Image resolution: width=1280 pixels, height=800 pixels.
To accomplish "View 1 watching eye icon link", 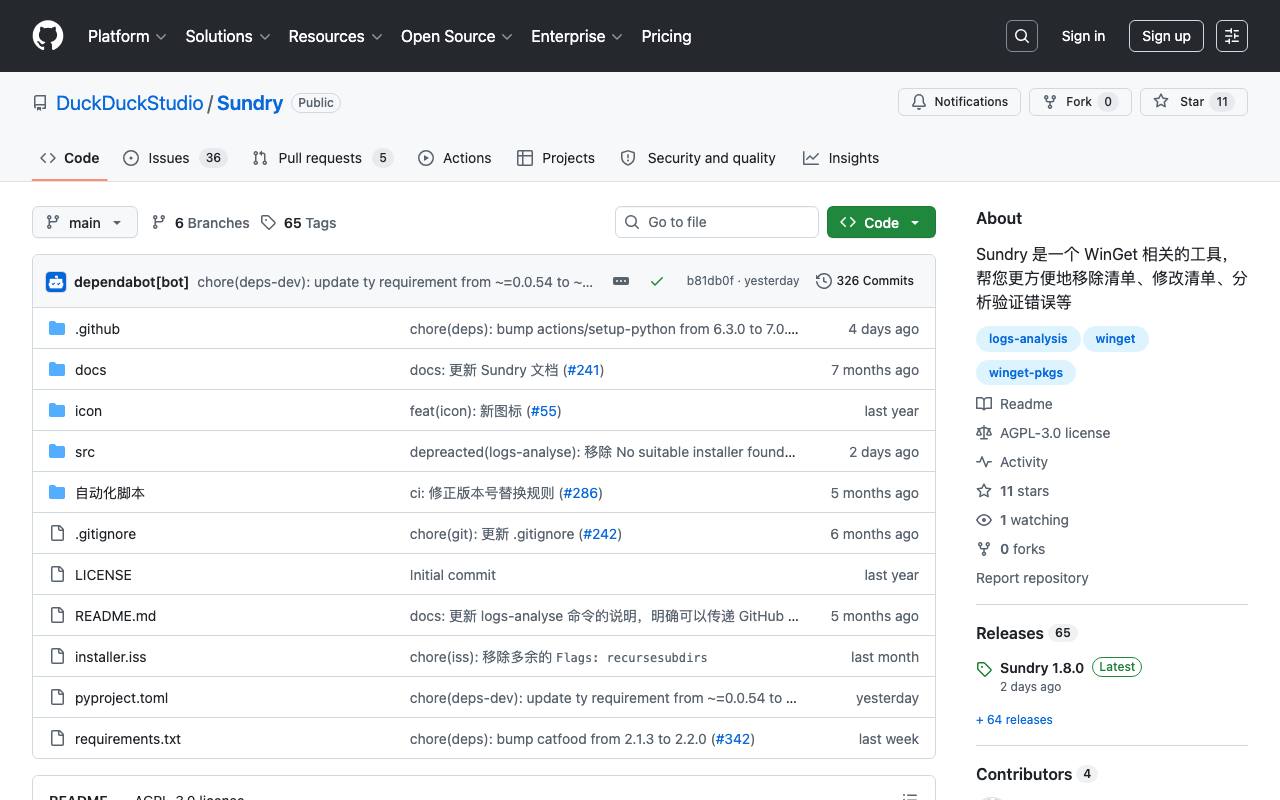I will click(984, 520).
